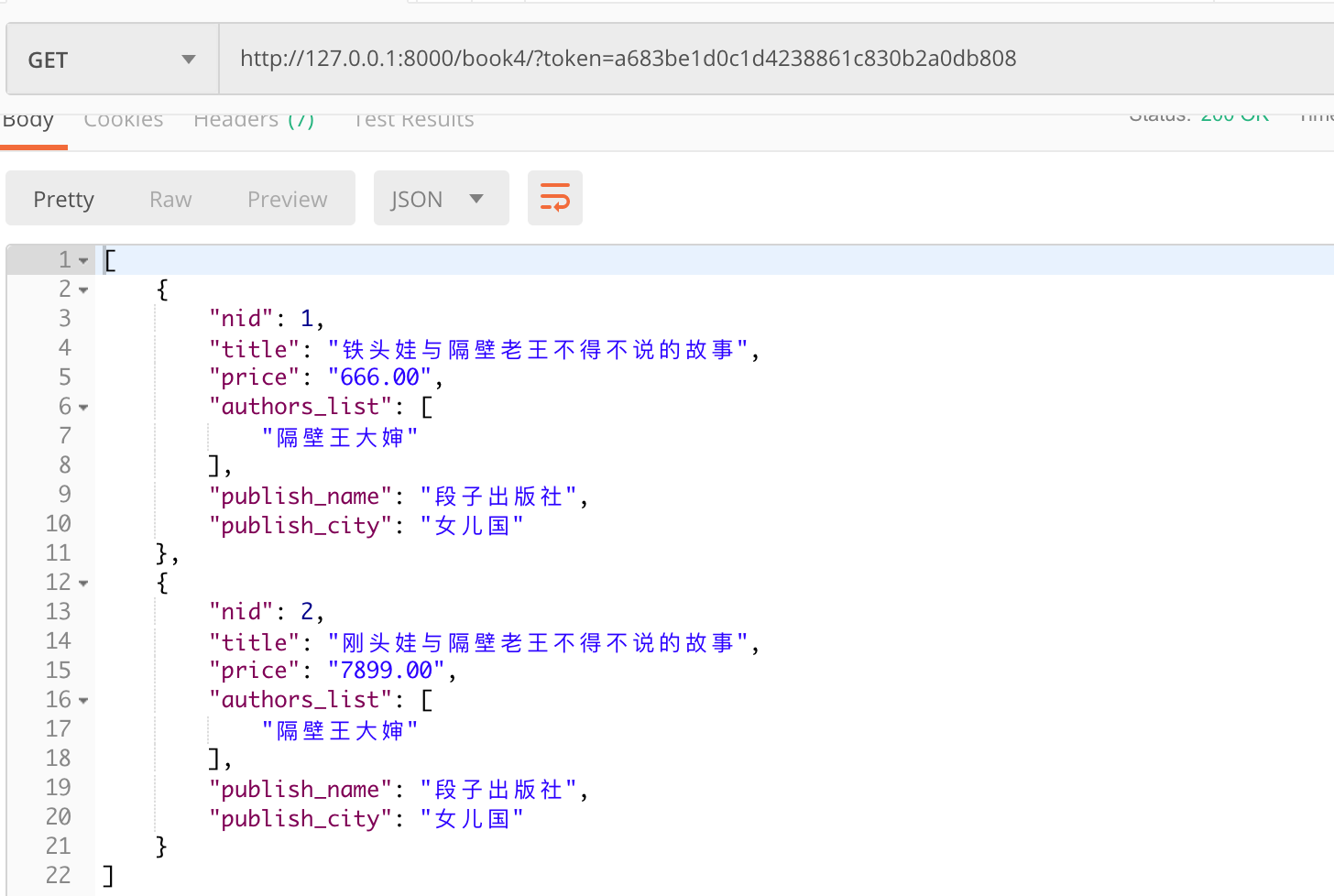Toggle the wrap lines icon button
The image size is (1334, 896).
555,198
